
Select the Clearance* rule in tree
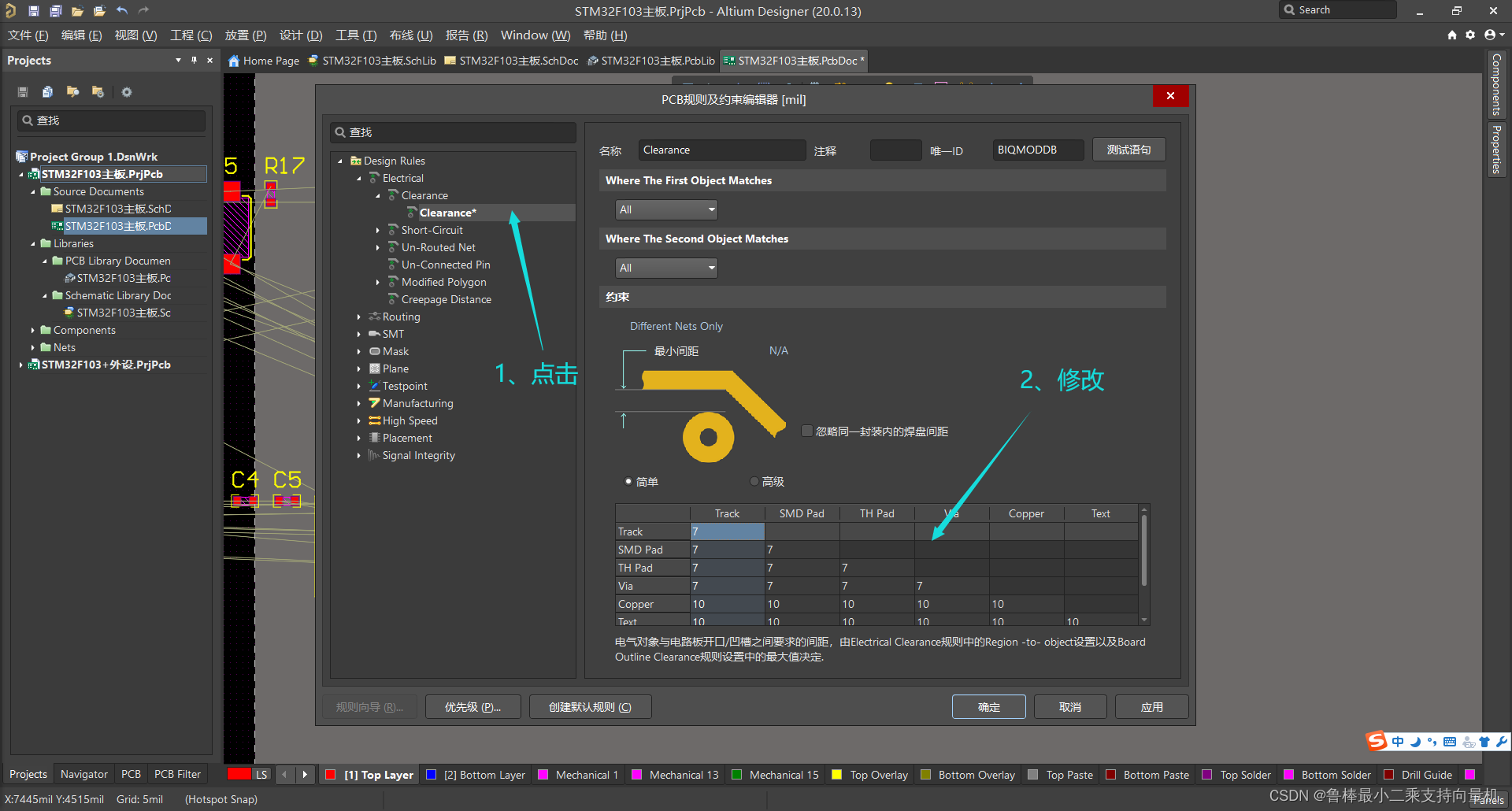(447, 213)
